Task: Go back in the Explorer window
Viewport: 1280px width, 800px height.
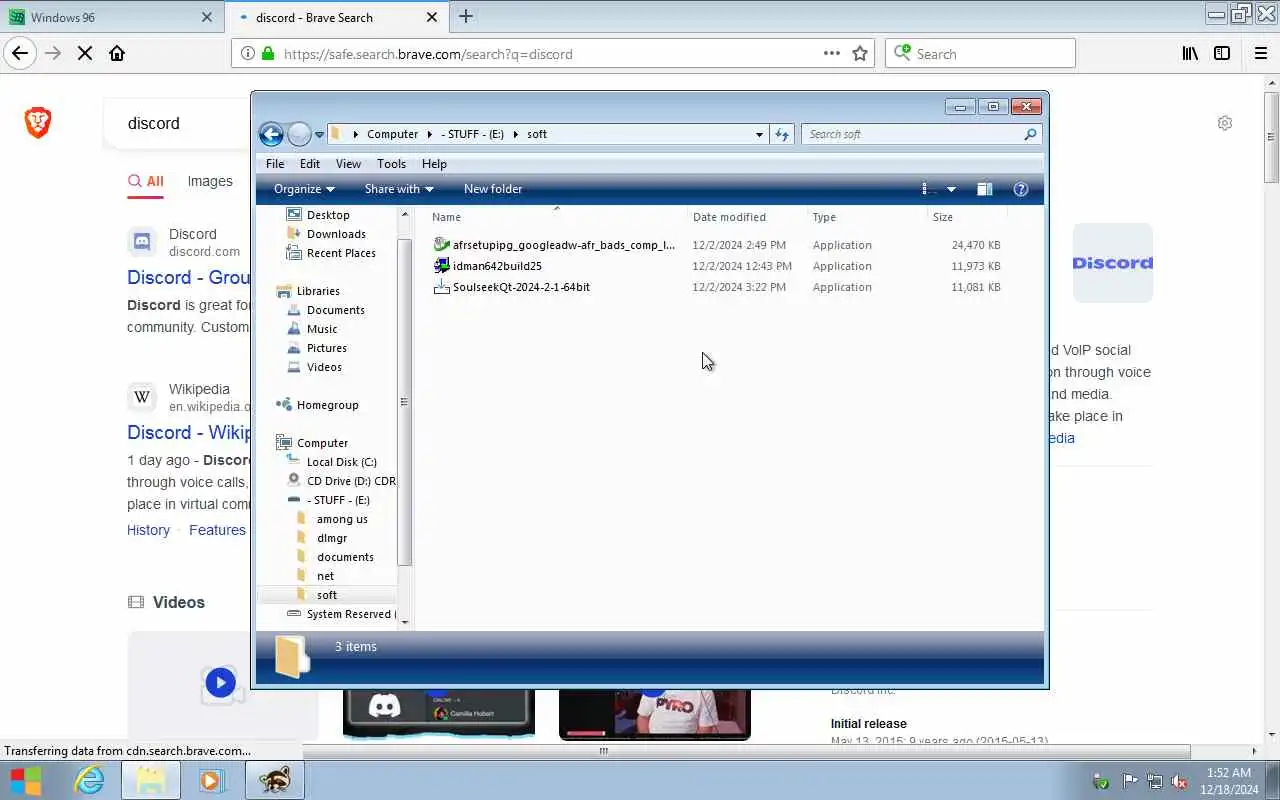Action: pos(271,134)
